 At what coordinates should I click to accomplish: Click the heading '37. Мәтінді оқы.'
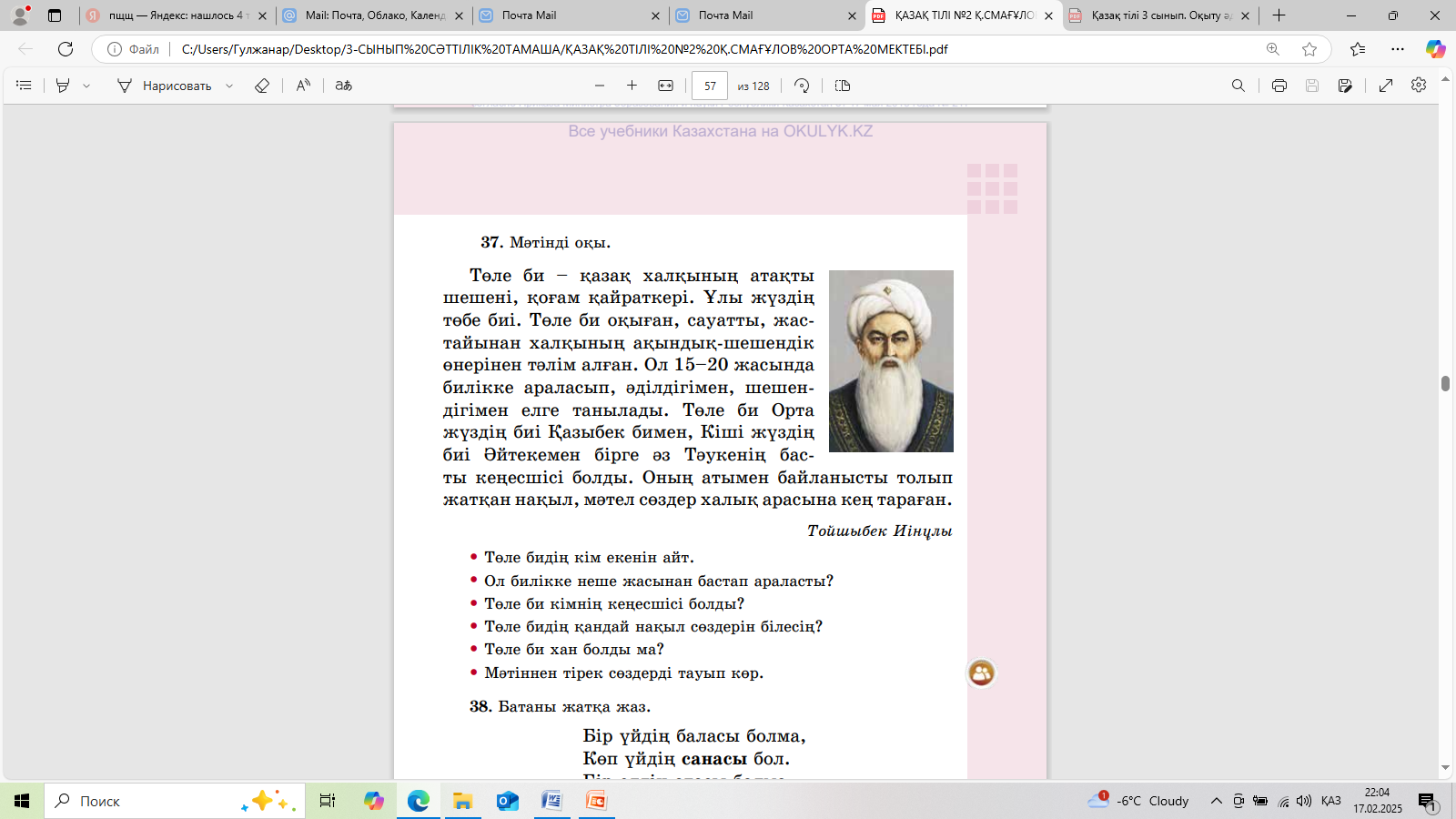click(546, 243)
